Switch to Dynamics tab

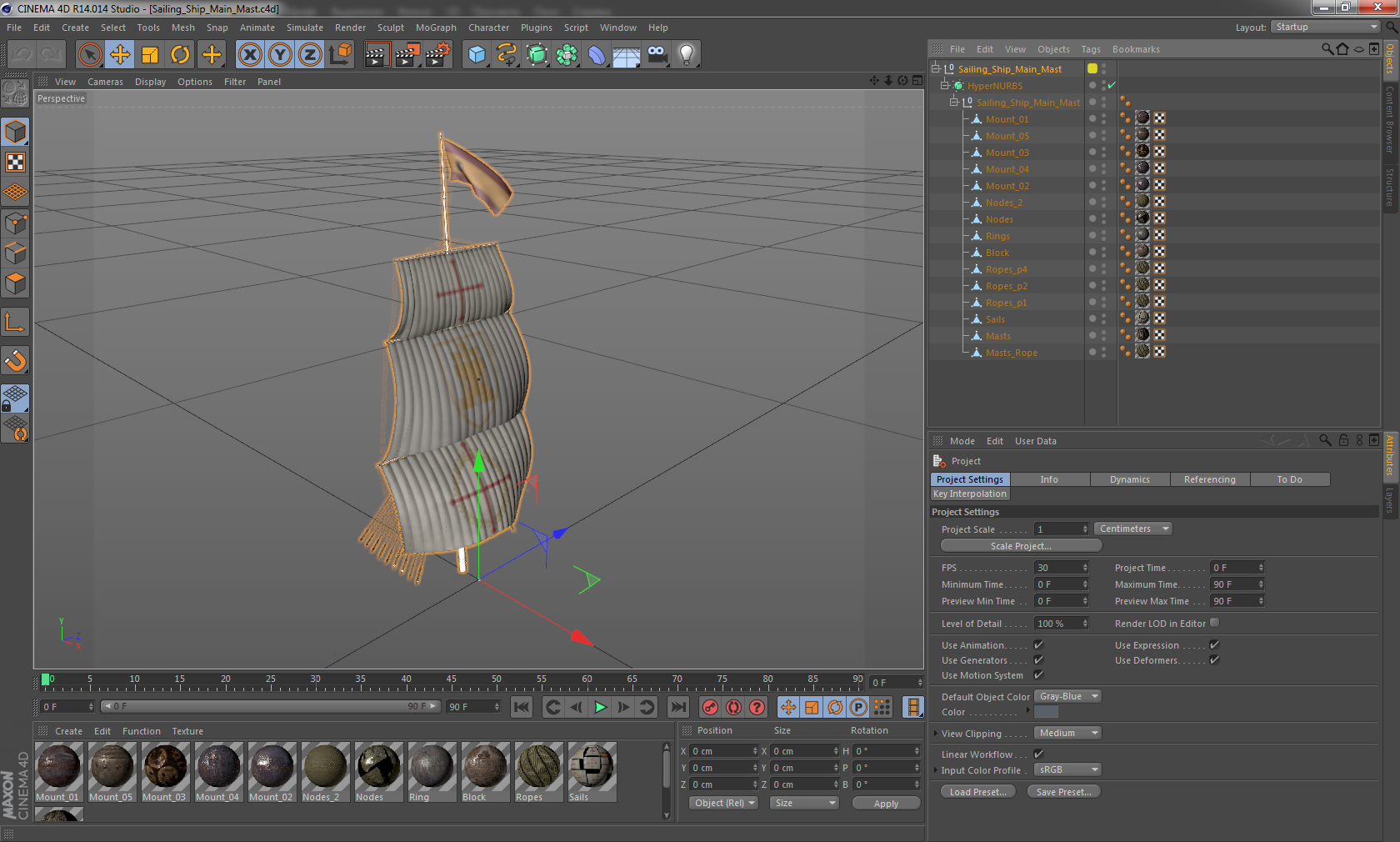[1129, 479]
